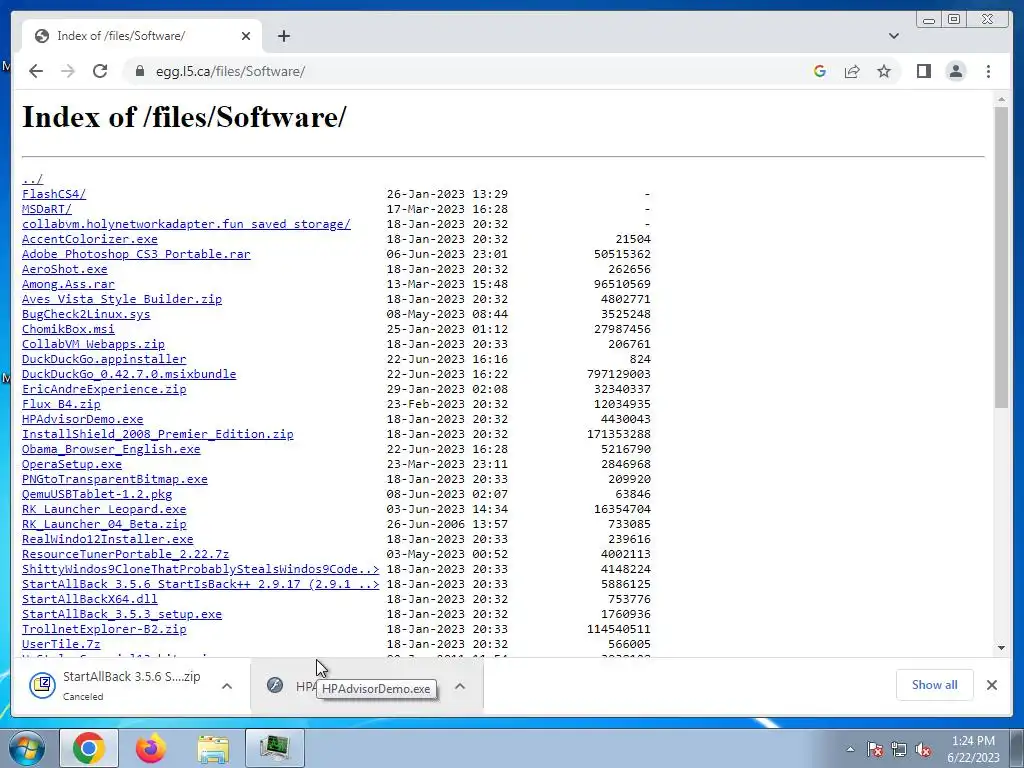1024x768 pixels.
Task: Expand options for StartAllBack download
Action: click(227, 686)
